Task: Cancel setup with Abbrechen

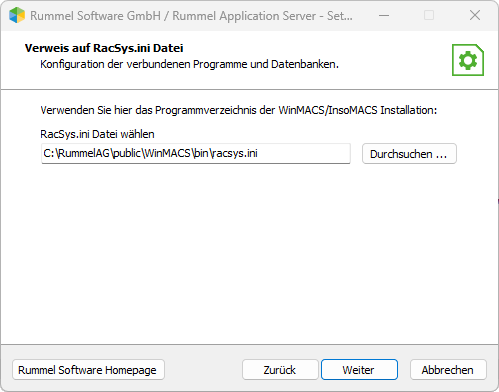Action: pos(448,369)
